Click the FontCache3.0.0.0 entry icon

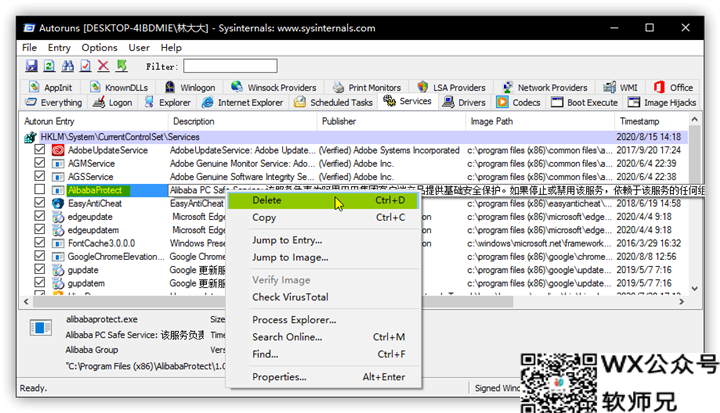pos(58,243)
